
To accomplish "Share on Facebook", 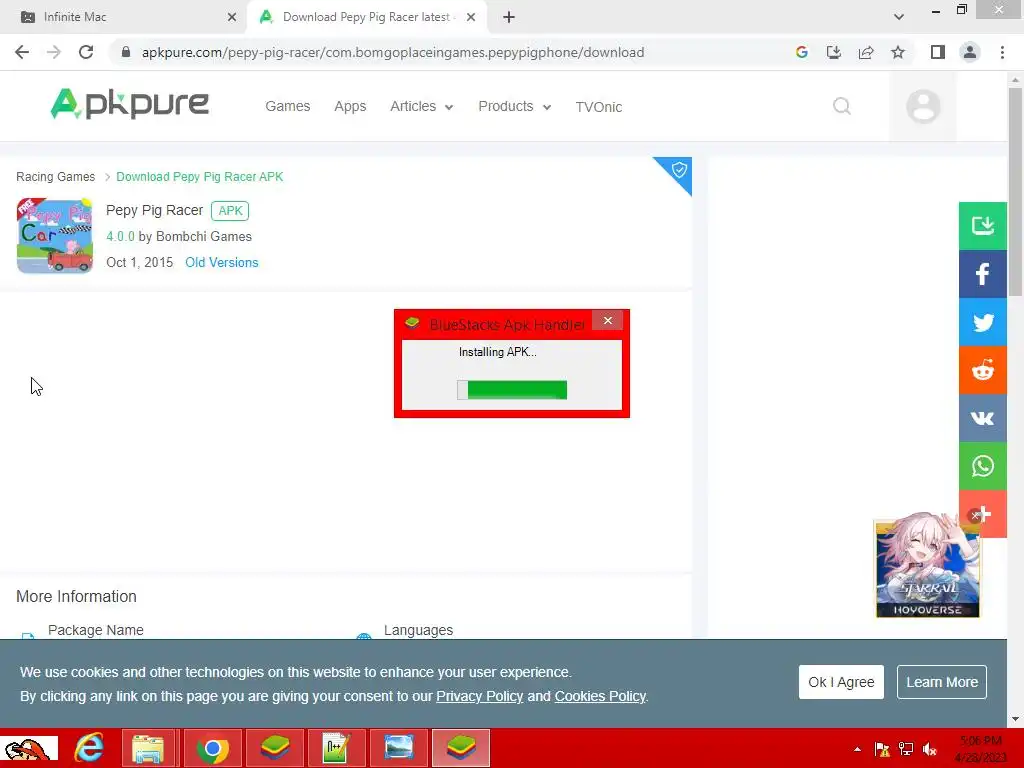I will coord(982,274).
